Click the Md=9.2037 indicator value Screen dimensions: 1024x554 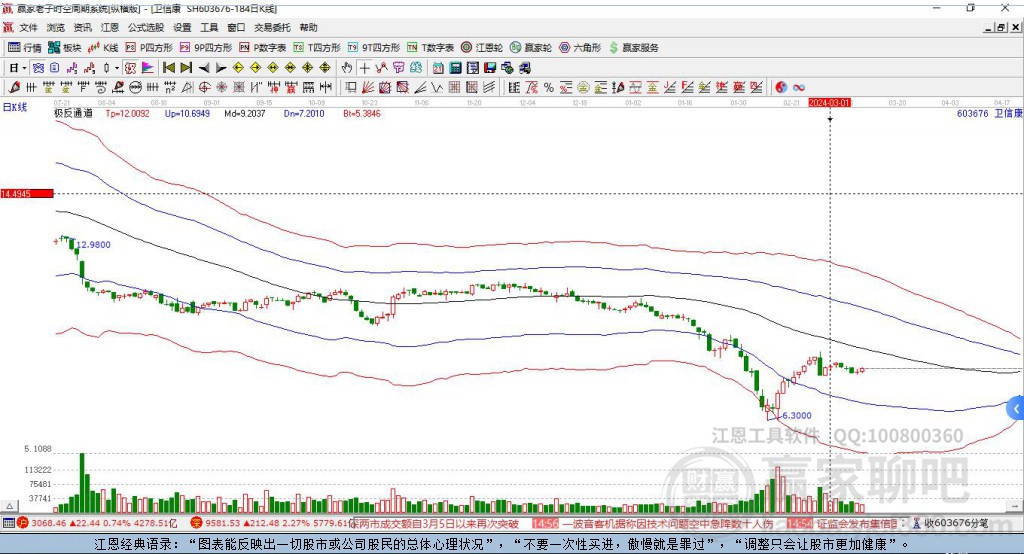[x=245, y=113]
